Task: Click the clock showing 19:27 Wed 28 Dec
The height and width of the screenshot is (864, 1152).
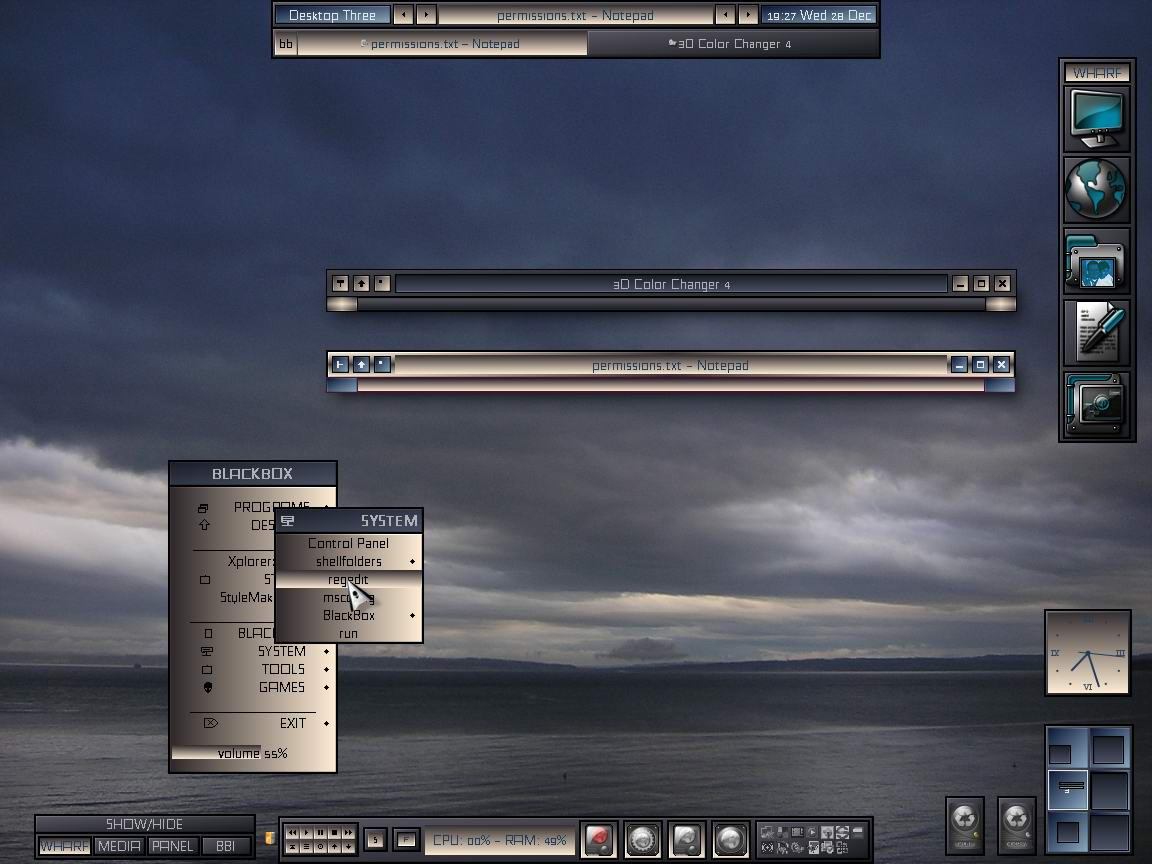Action: (818, 15)
